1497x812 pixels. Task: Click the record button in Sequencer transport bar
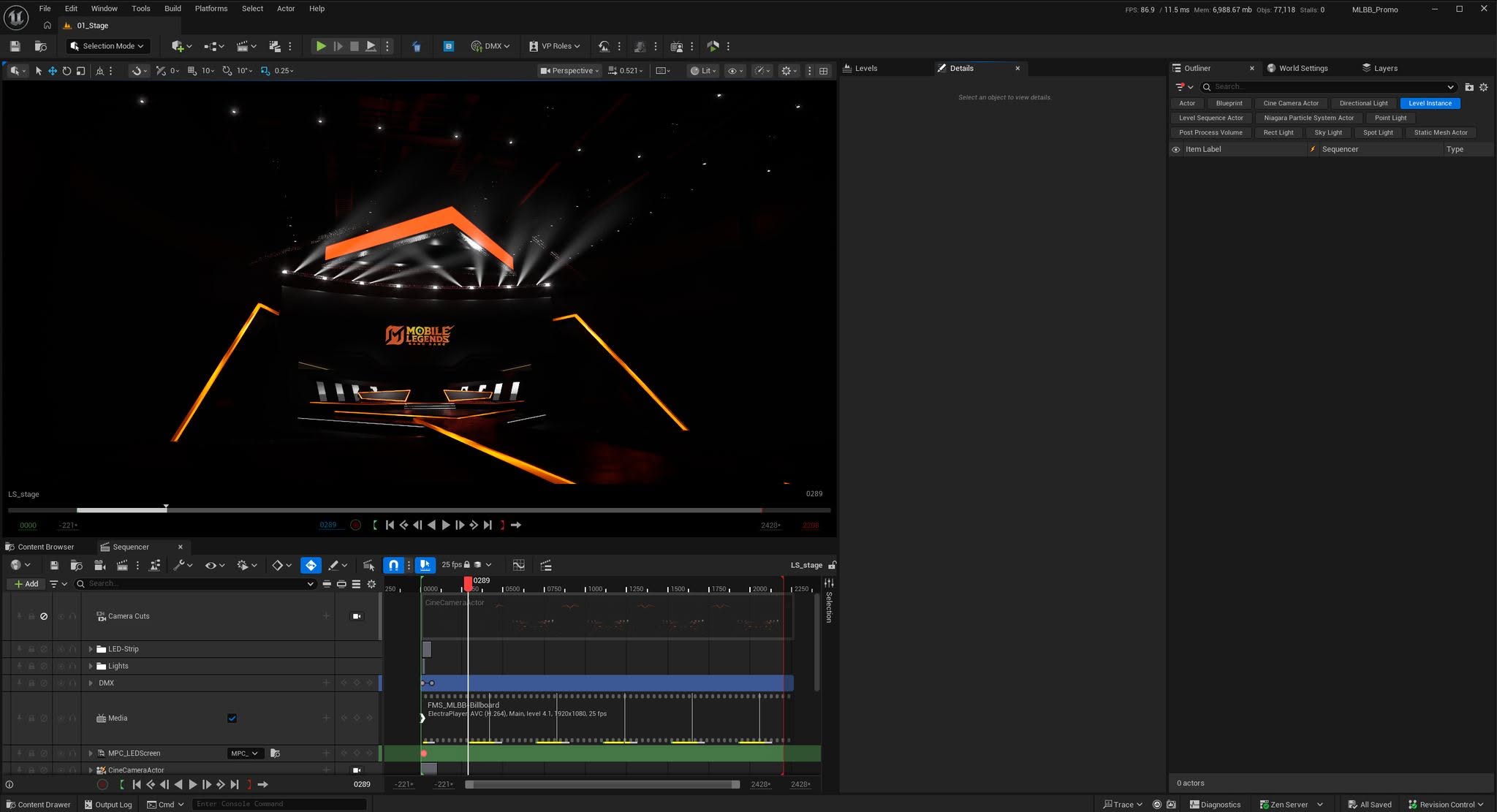tap(102, 784)
